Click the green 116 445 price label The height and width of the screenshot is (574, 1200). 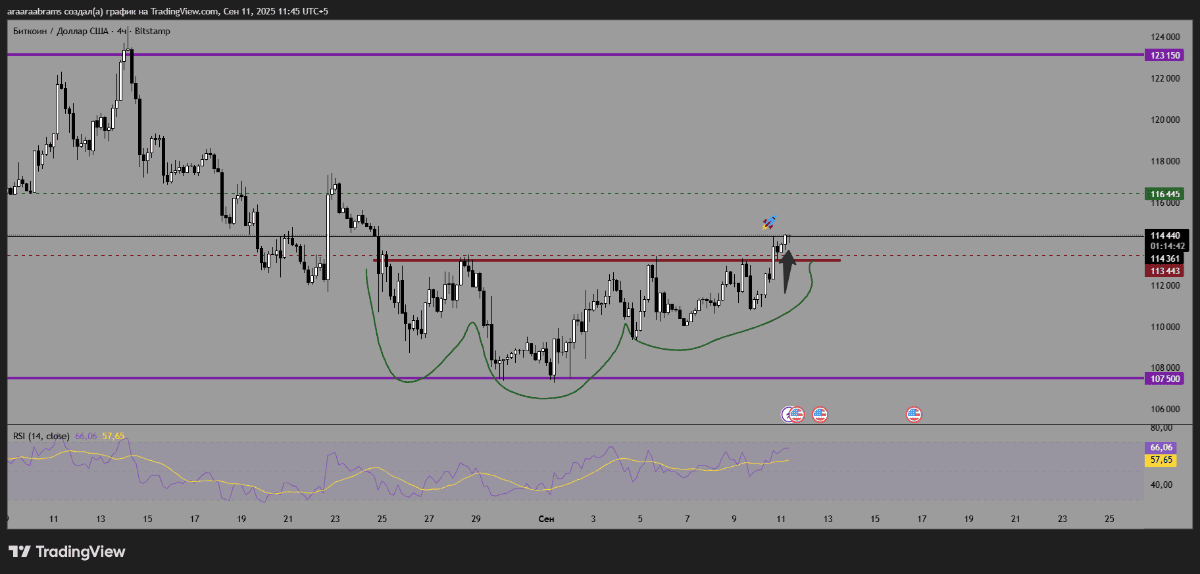pyautogui.click(x=1163, y=193)
